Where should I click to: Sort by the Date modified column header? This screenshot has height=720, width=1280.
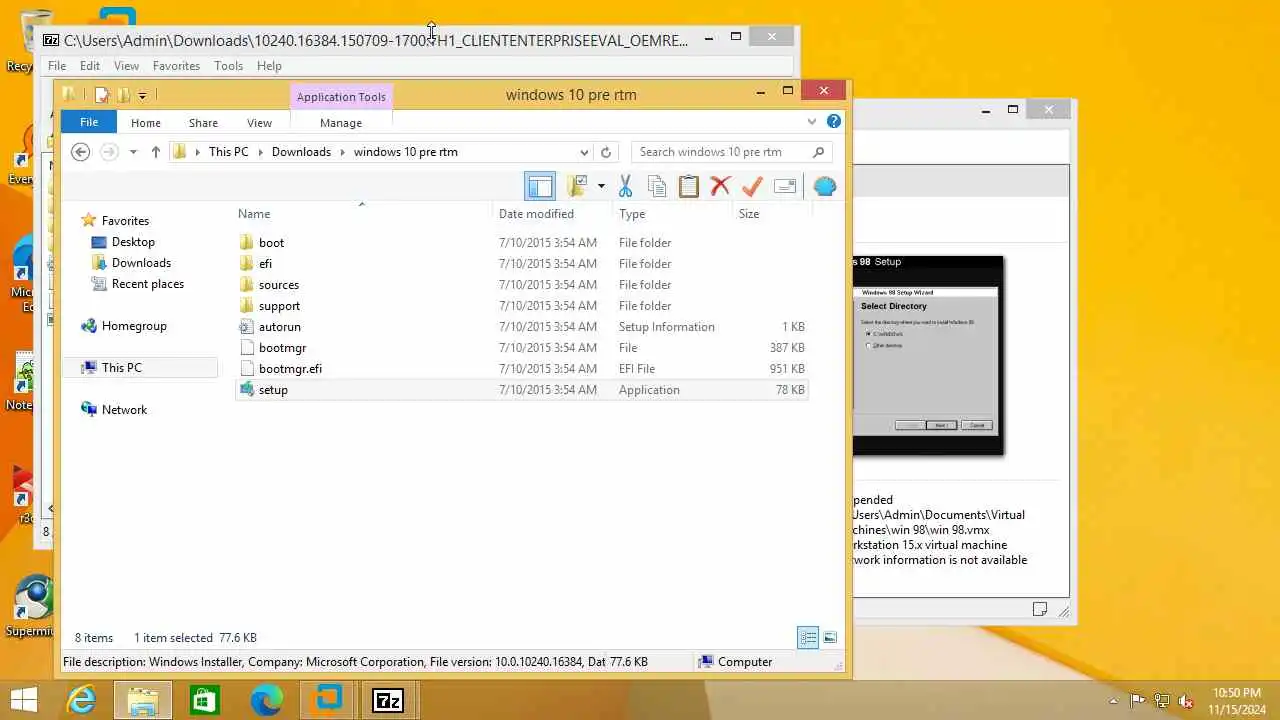536,214
